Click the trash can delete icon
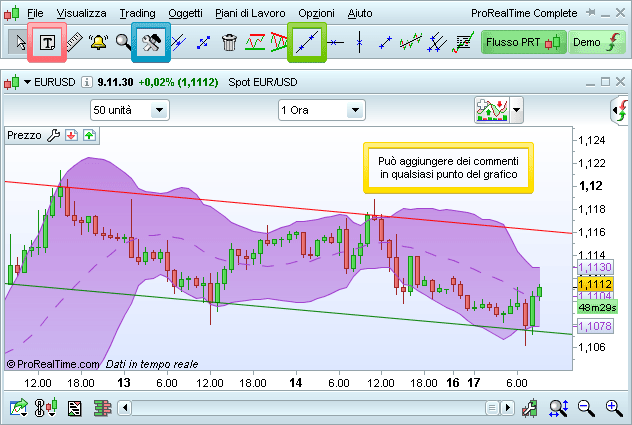The width and height of the screenshot is (632, 425). click(229, 42)
